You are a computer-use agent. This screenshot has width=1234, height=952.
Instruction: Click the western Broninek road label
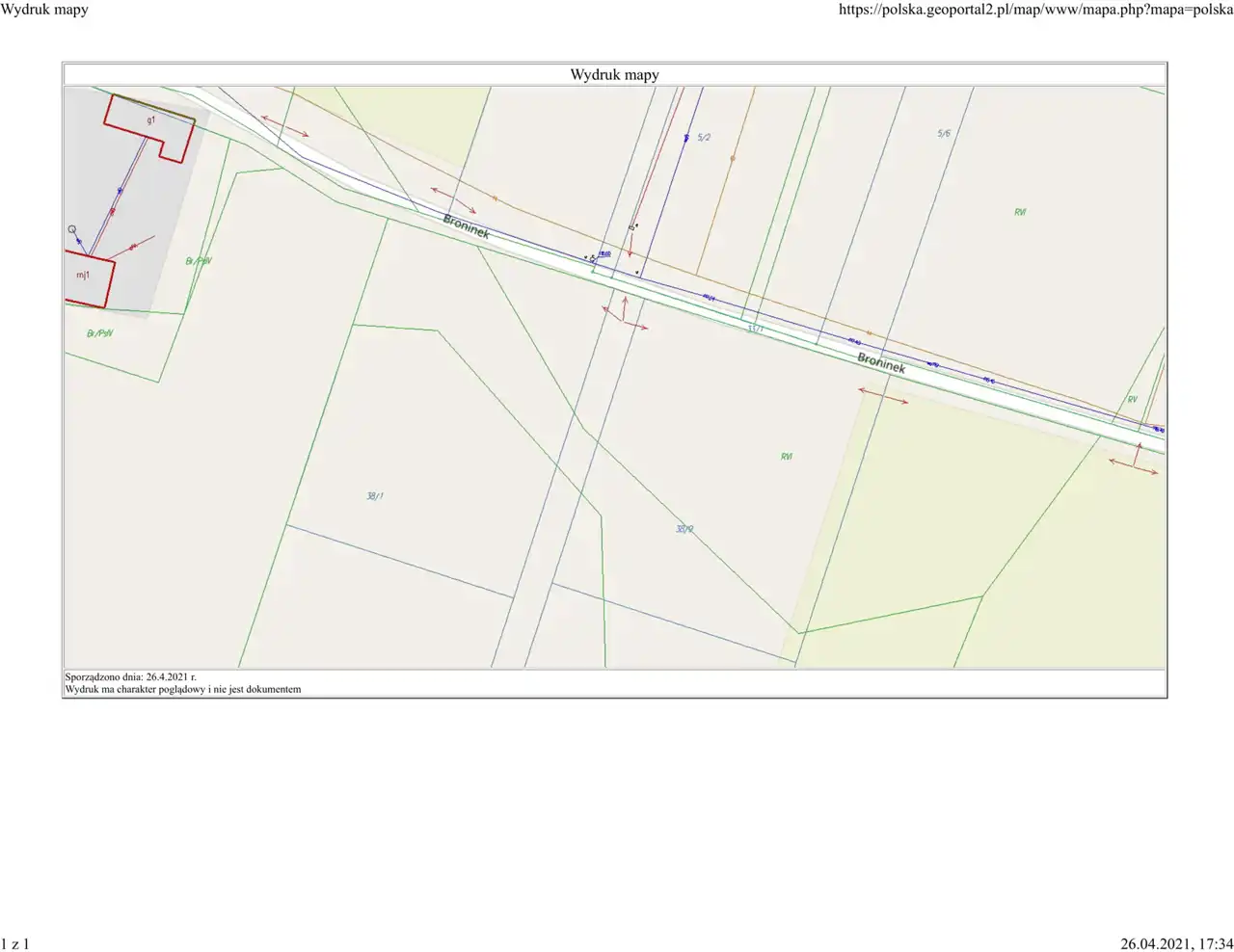[467, 226]
